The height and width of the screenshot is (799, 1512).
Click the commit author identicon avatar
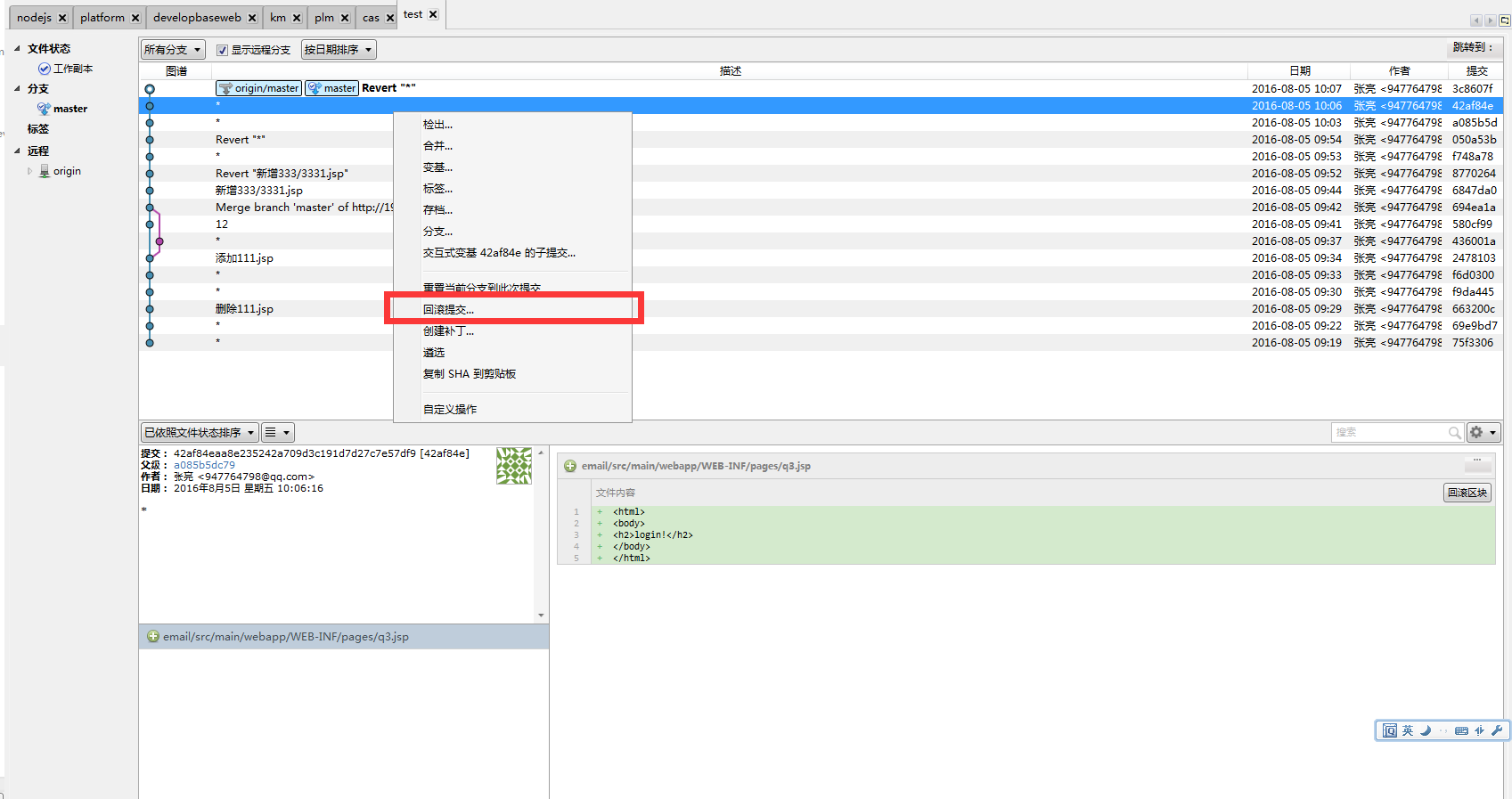[x=513, y=466]
